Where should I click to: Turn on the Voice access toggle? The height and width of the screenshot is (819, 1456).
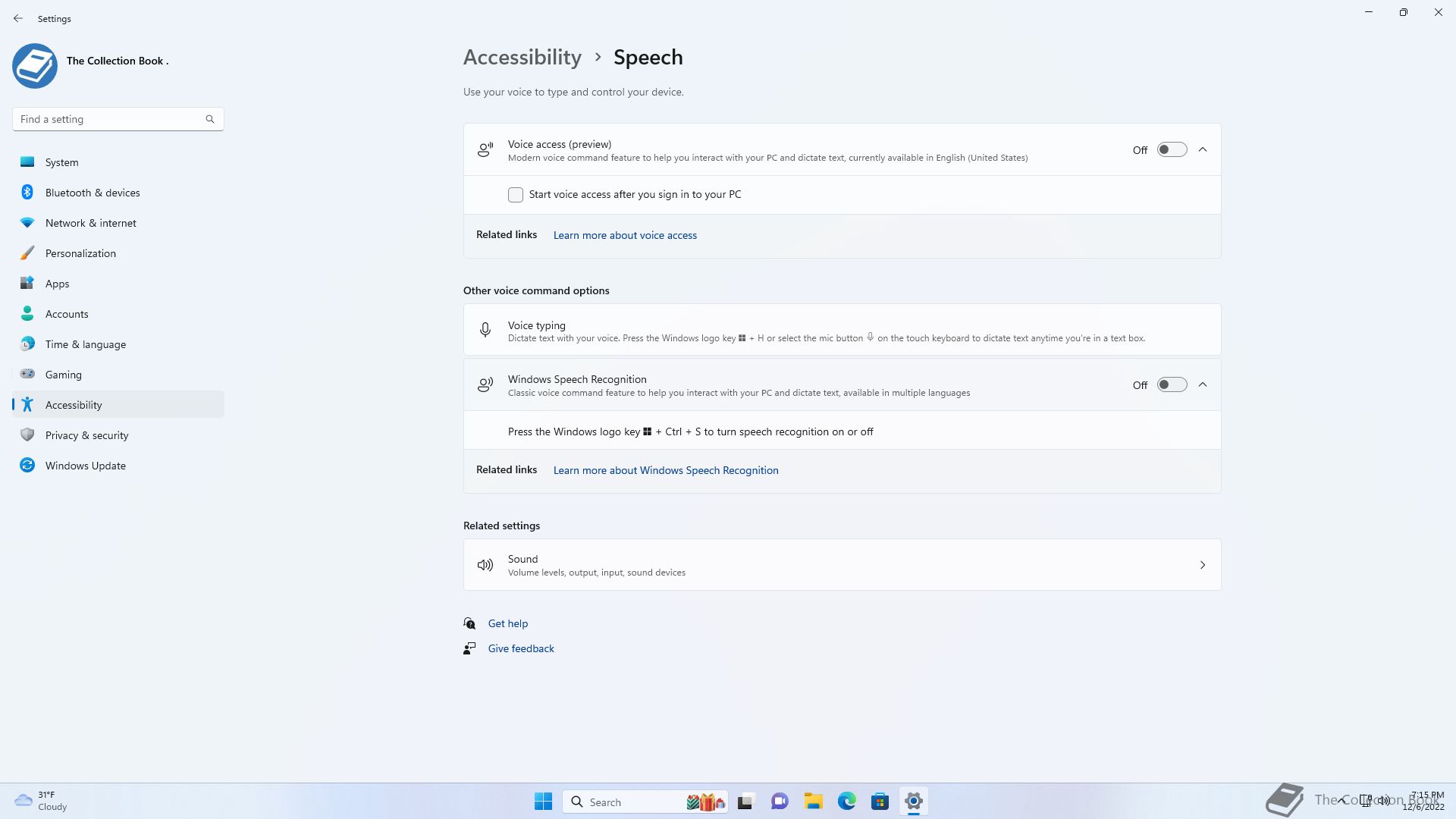click(x=1172, y=150)
